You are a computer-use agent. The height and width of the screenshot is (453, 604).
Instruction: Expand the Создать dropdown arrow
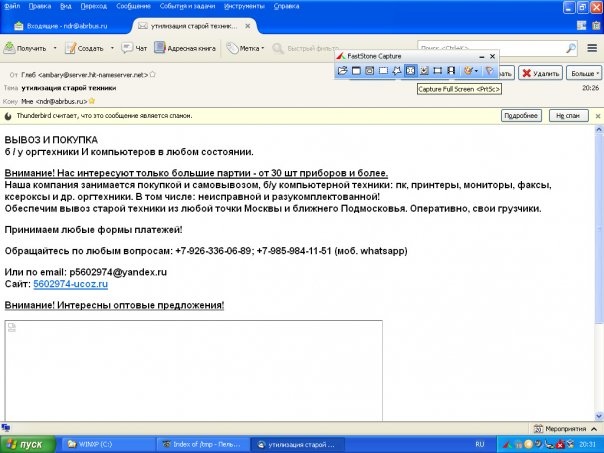tap(110, 48)
